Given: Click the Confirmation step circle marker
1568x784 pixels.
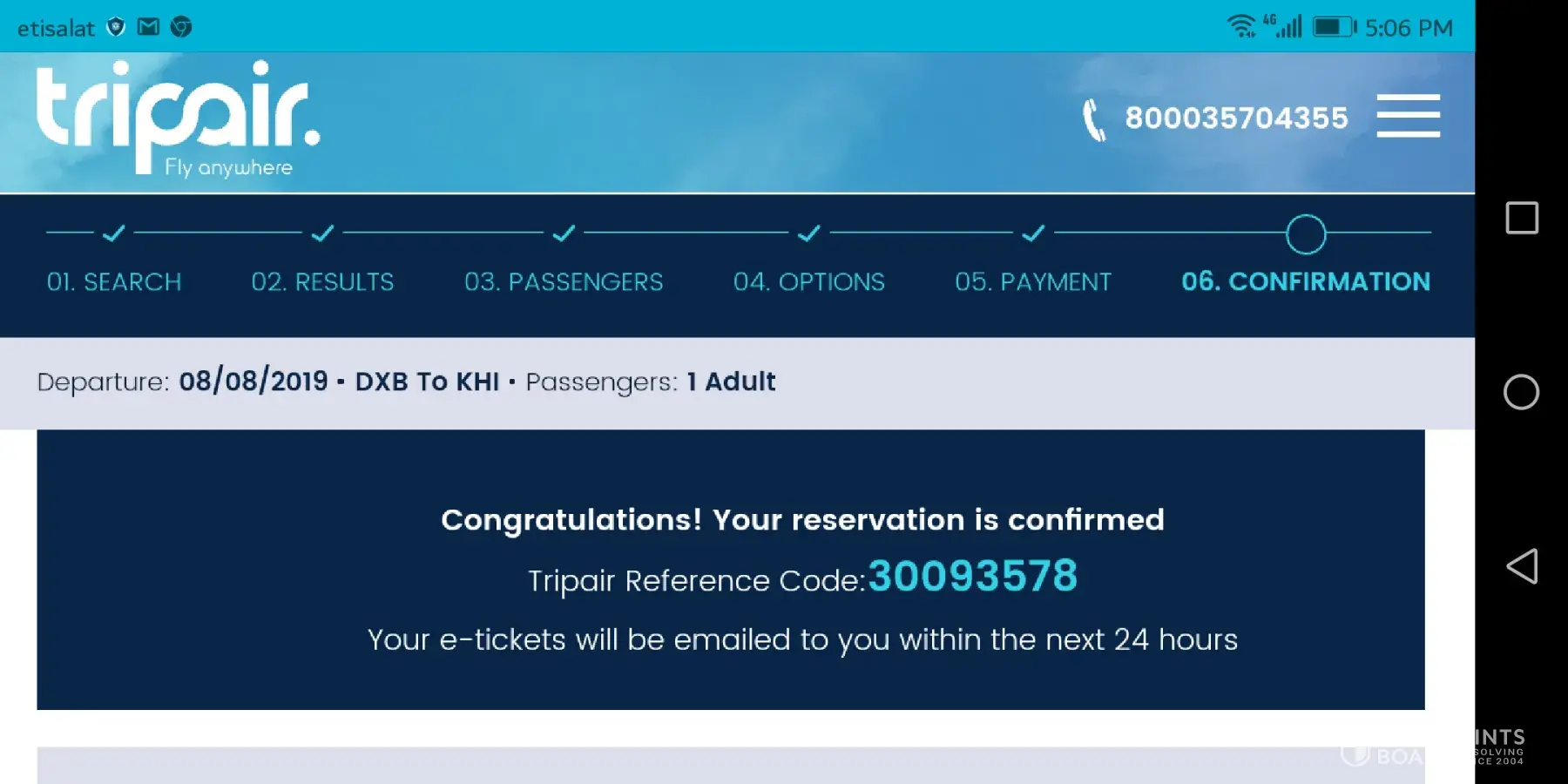Looking at the screenshot, I should (1305, 234).
